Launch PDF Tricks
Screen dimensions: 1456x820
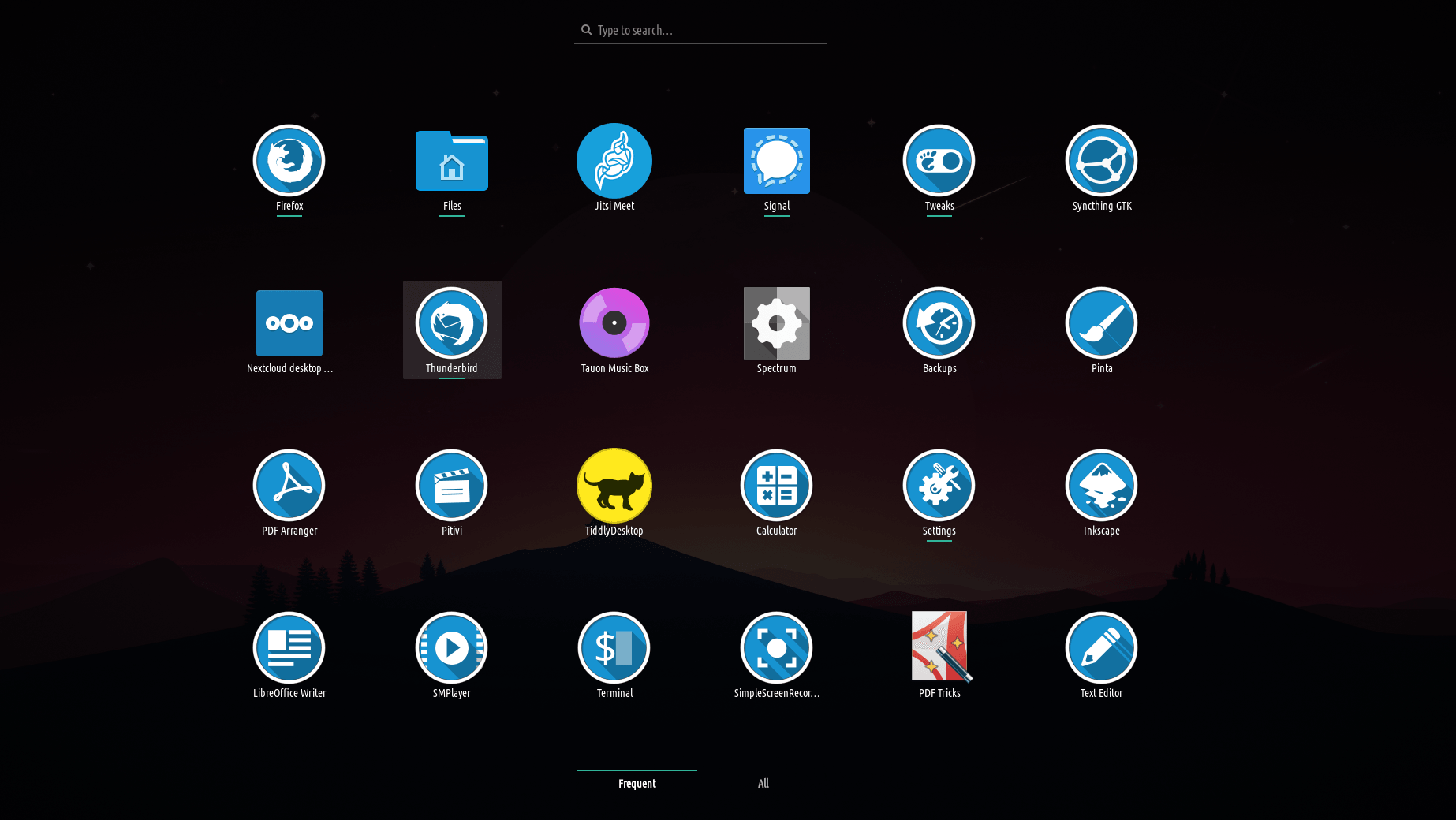point(939,648)
